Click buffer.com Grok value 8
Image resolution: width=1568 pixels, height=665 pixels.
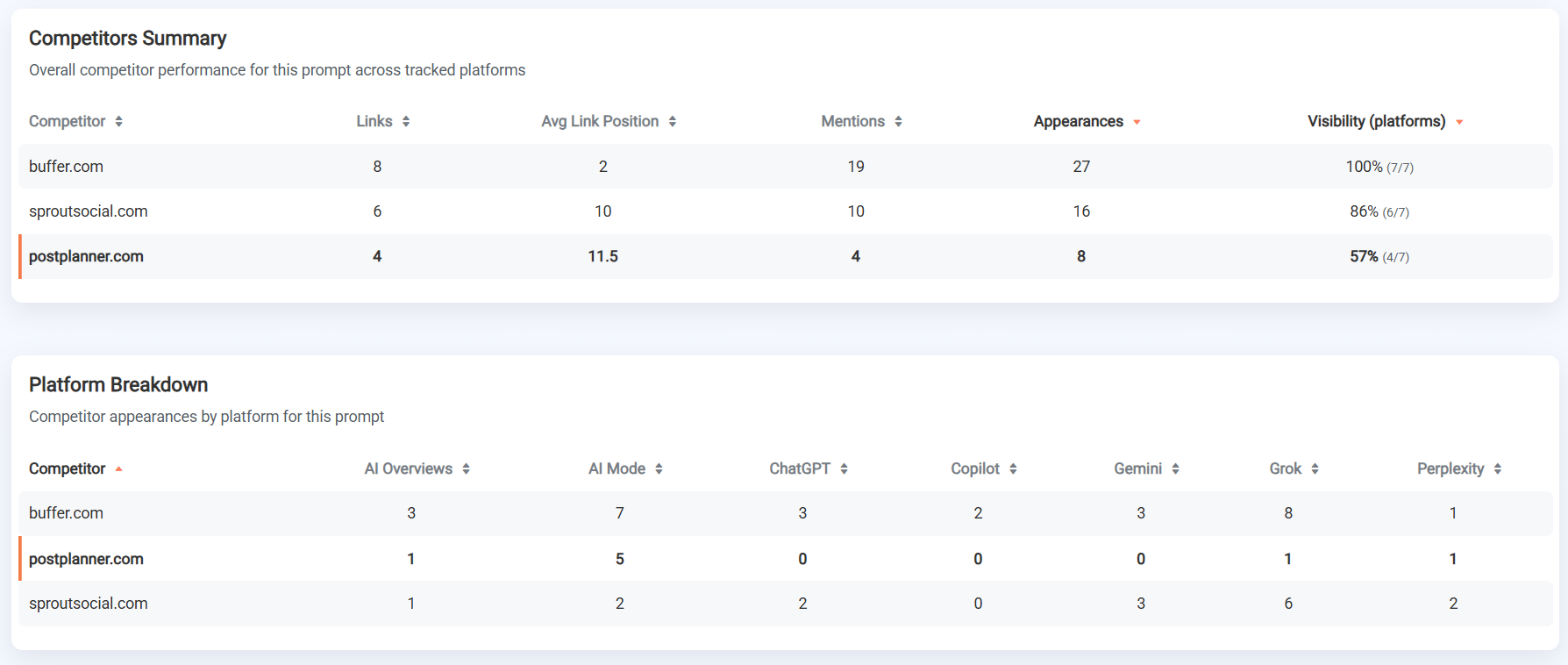click(x=1288, y=513)
